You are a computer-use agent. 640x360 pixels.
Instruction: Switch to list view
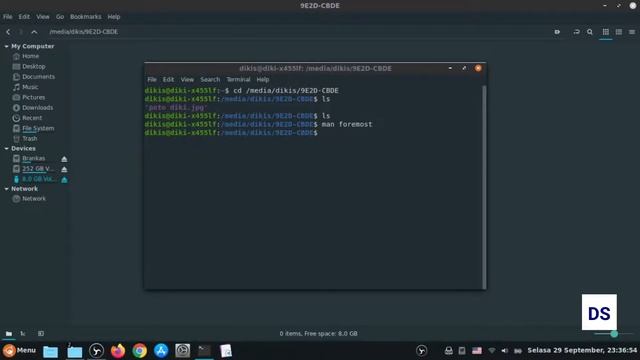[619, 32]
